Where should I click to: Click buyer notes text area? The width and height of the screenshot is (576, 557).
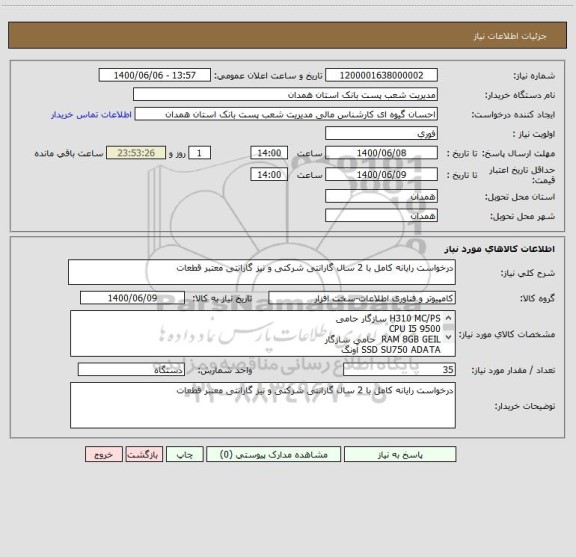click(x=263, y=405)
